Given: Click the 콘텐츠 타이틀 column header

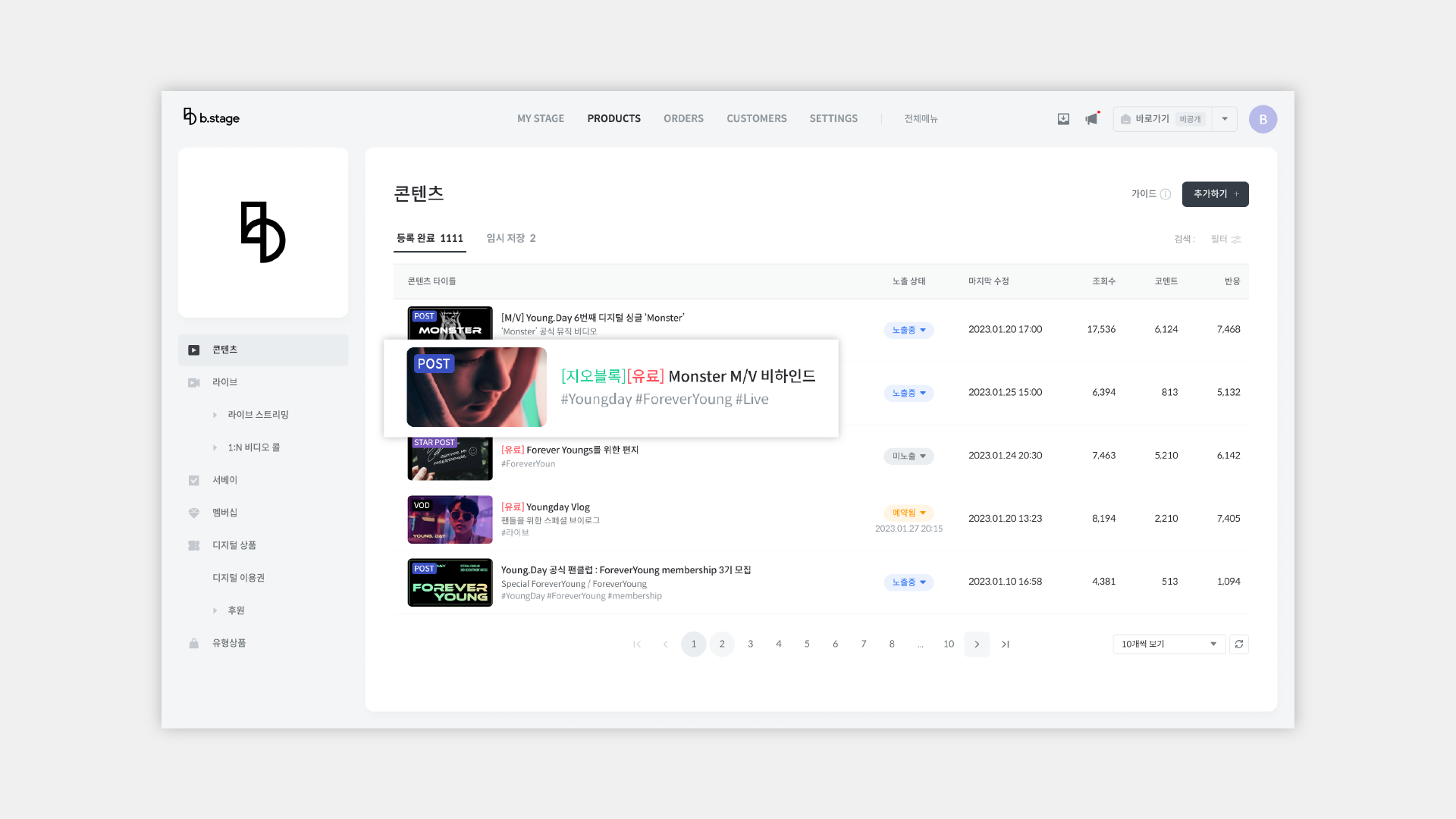Looking at the screenshot, I should [431, 281].
